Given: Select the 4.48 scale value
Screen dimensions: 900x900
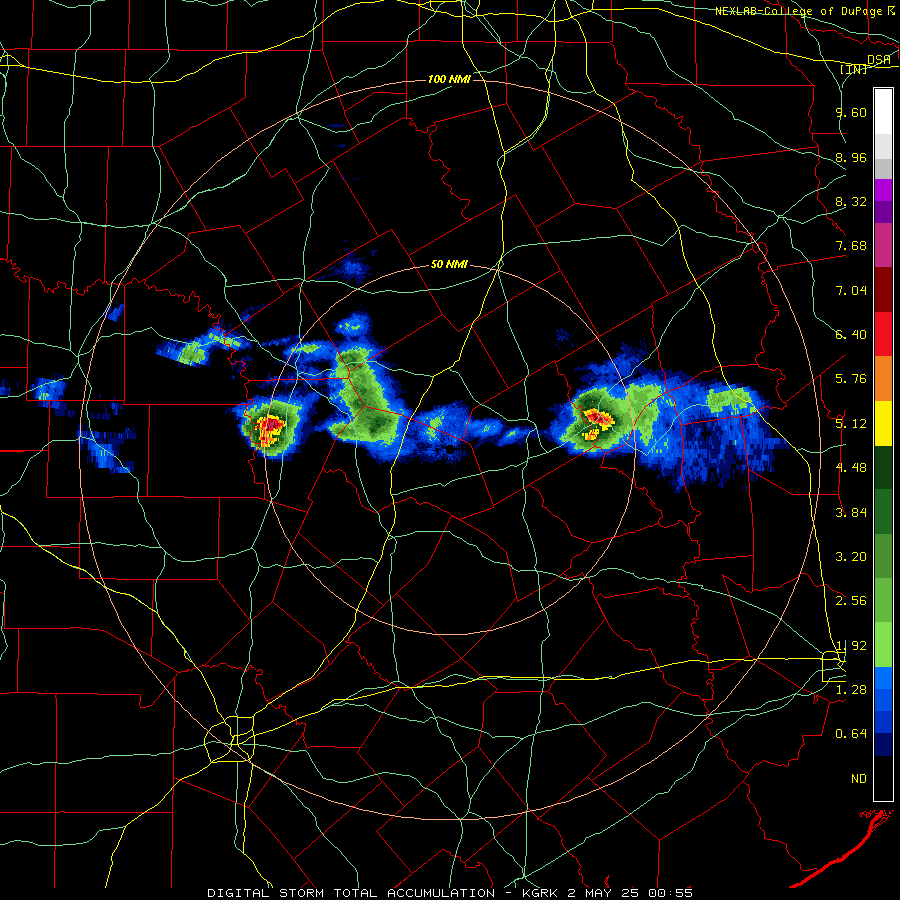Looking at the screenshot, I should [851, 468].
